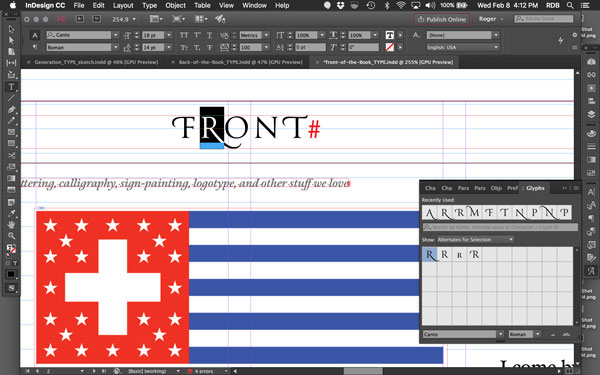Image resolution: width=600 pixels, height=375 pixels.
Task: Switch to Character Formatting Controls
Action: click(35, 35)
